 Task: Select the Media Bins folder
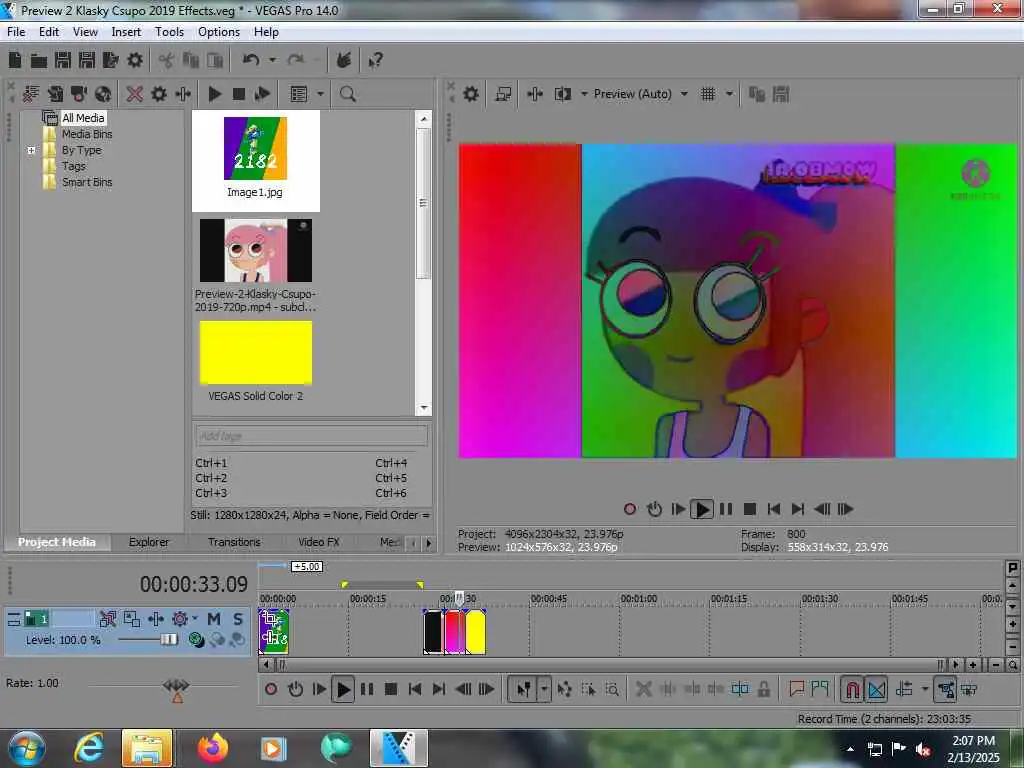pyautogui.click(x=87, y=134)
